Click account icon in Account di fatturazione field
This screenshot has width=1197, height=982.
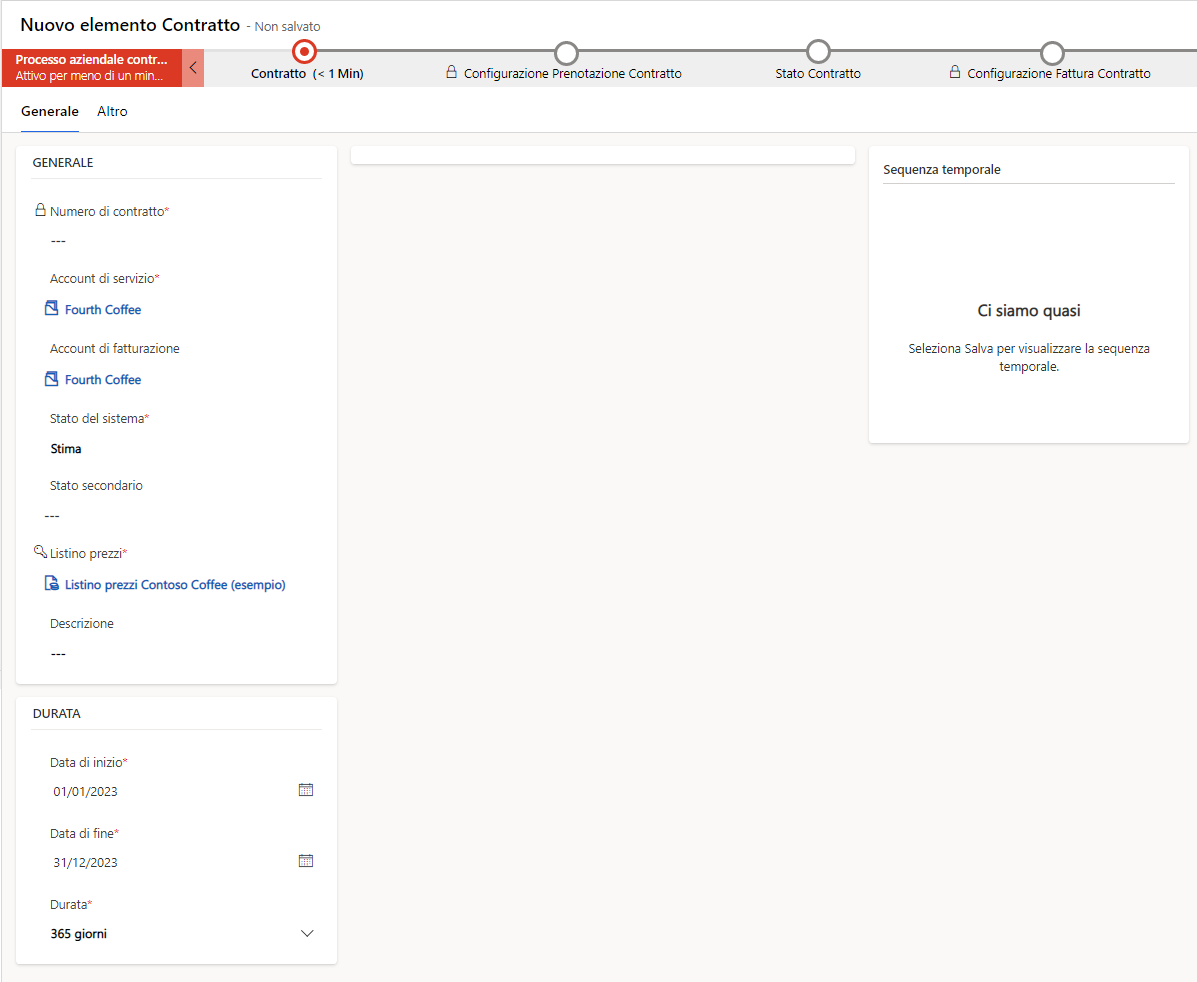point(51,379)
